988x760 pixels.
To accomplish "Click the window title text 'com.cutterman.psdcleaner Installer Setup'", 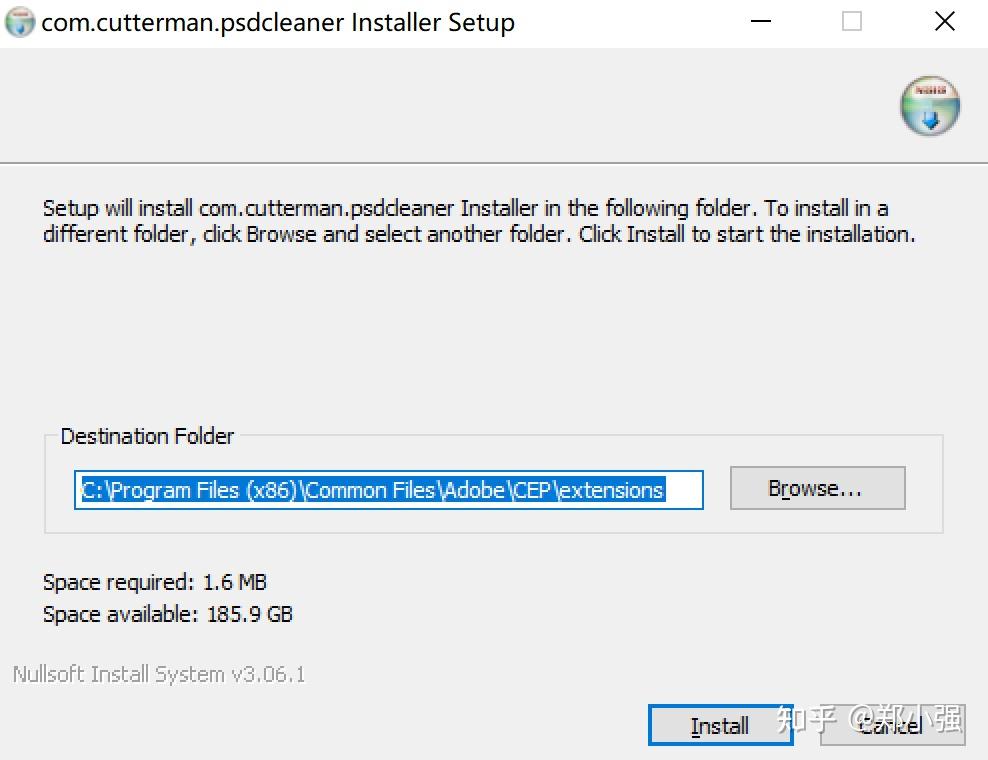I will pyautogui.click(x=278, y=23).
